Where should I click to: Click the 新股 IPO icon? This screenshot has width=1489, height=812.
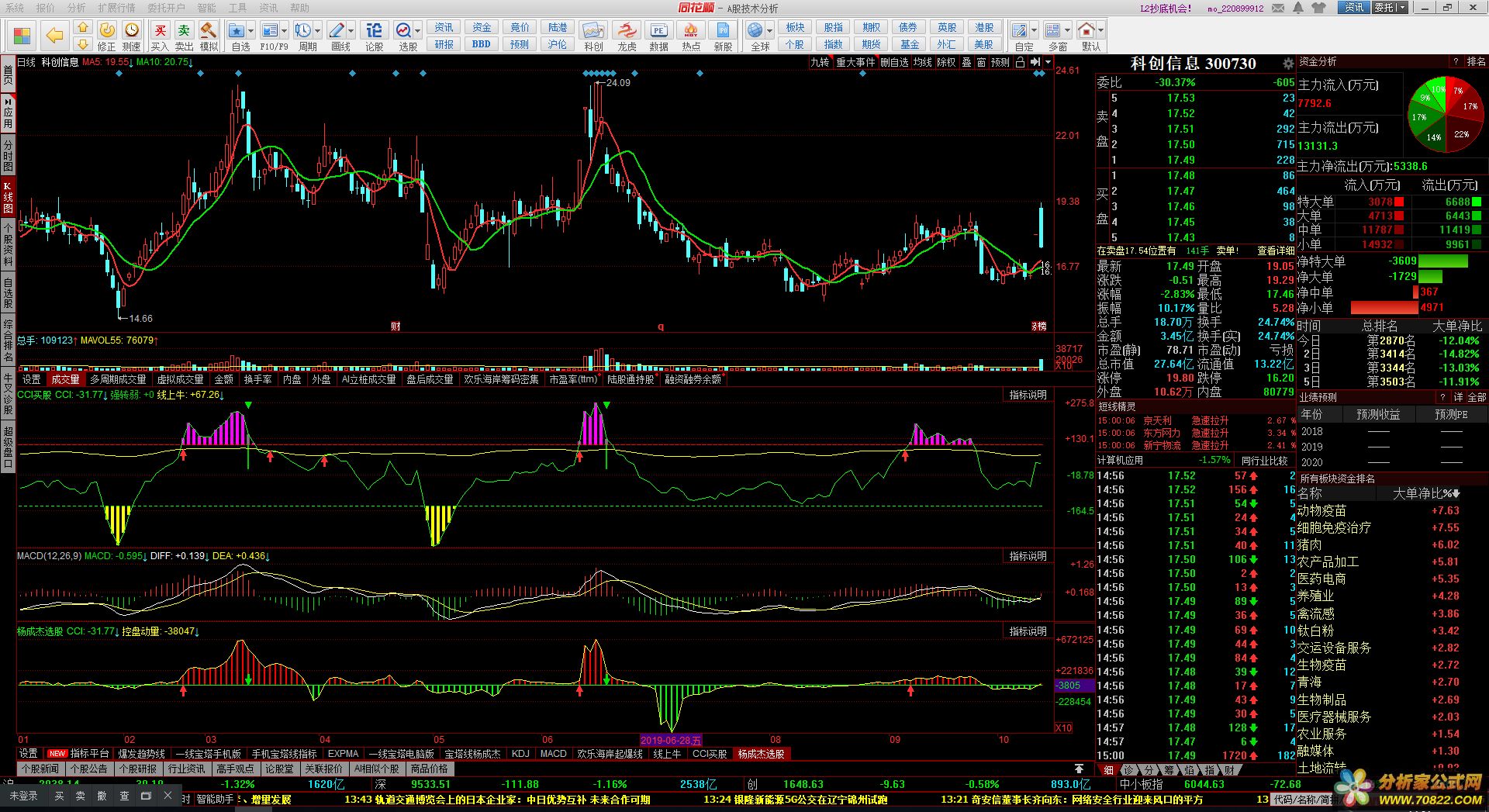pyautogui.click(x=723, y=30)
